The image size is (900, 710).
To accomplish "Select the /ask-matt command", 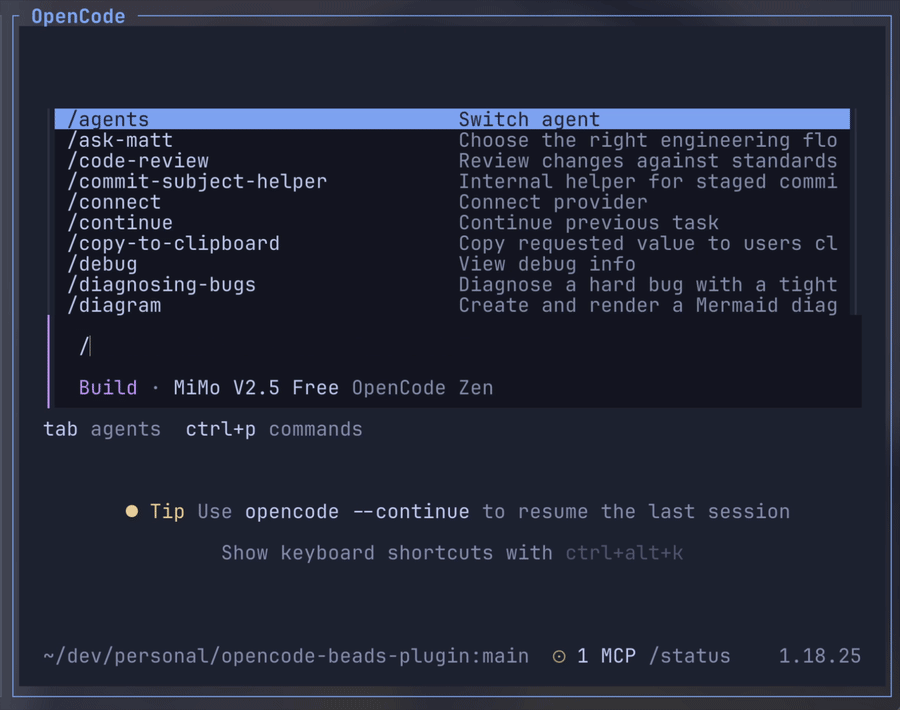I will click(x=452, y=139).
